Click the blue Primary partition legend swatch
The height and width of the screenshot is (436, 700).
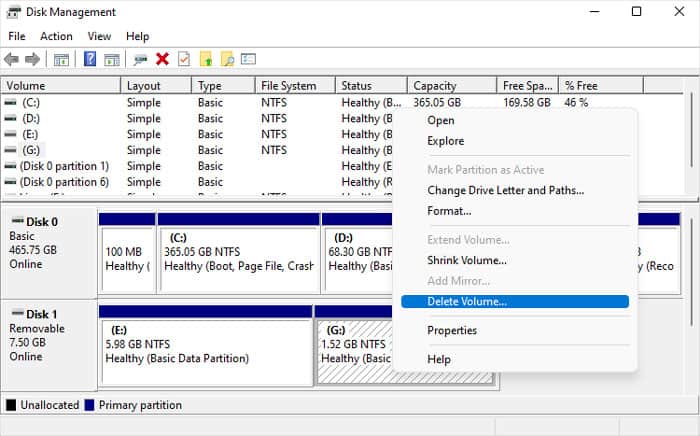(x=90, y=405)
